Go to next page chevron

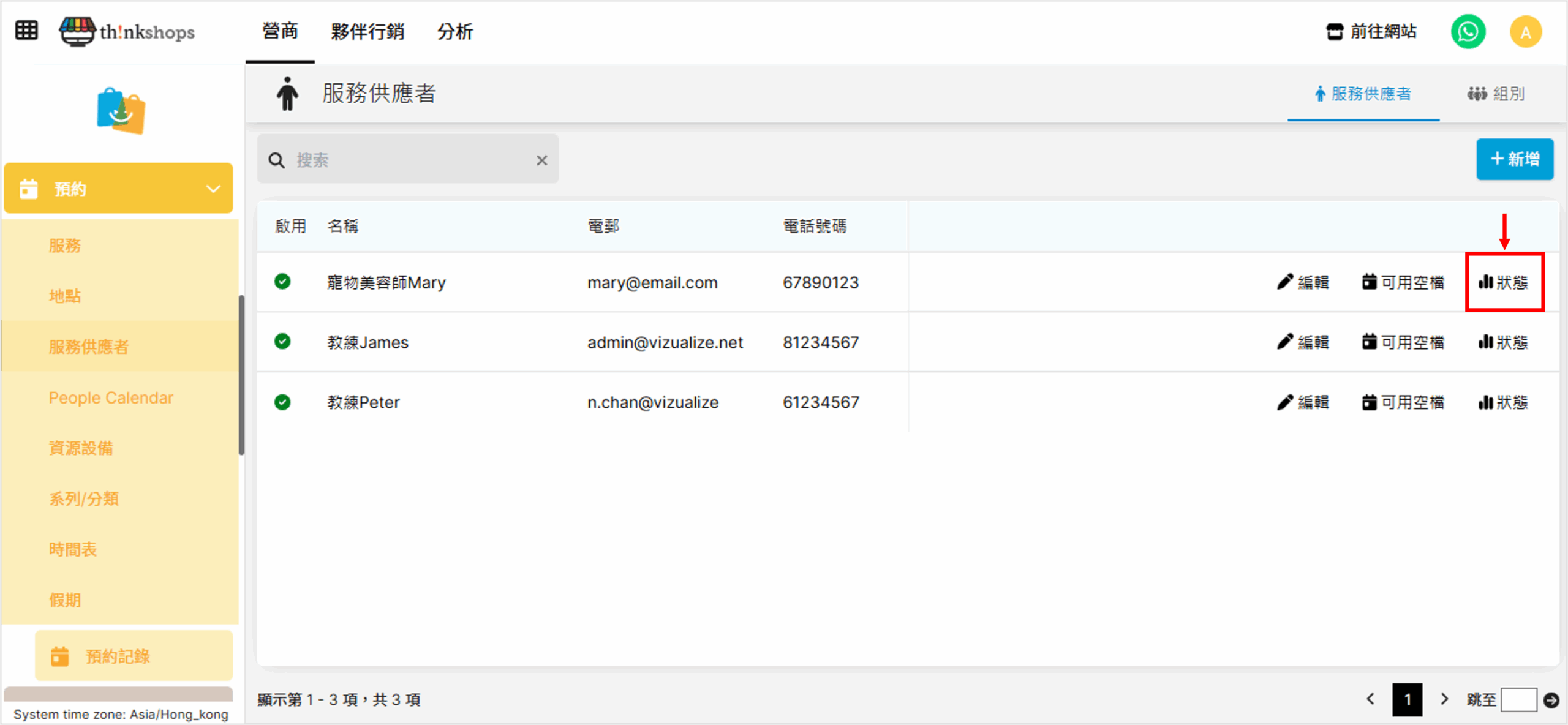pos(1444,699)
